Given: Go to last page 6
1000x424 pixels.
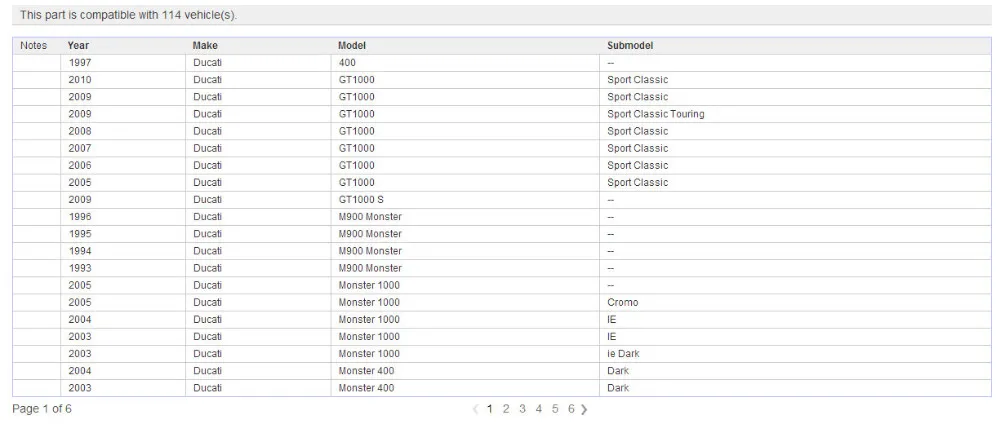Looking at the screenshot, I should click(x=571, y=409).
